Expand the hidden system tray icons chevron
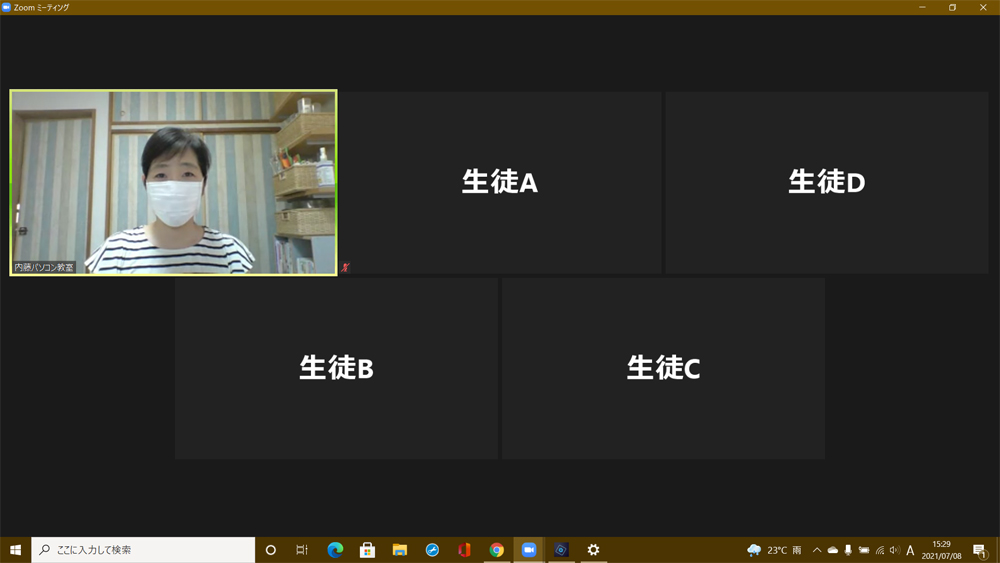The image size is (1000, 563). [817, 550]
